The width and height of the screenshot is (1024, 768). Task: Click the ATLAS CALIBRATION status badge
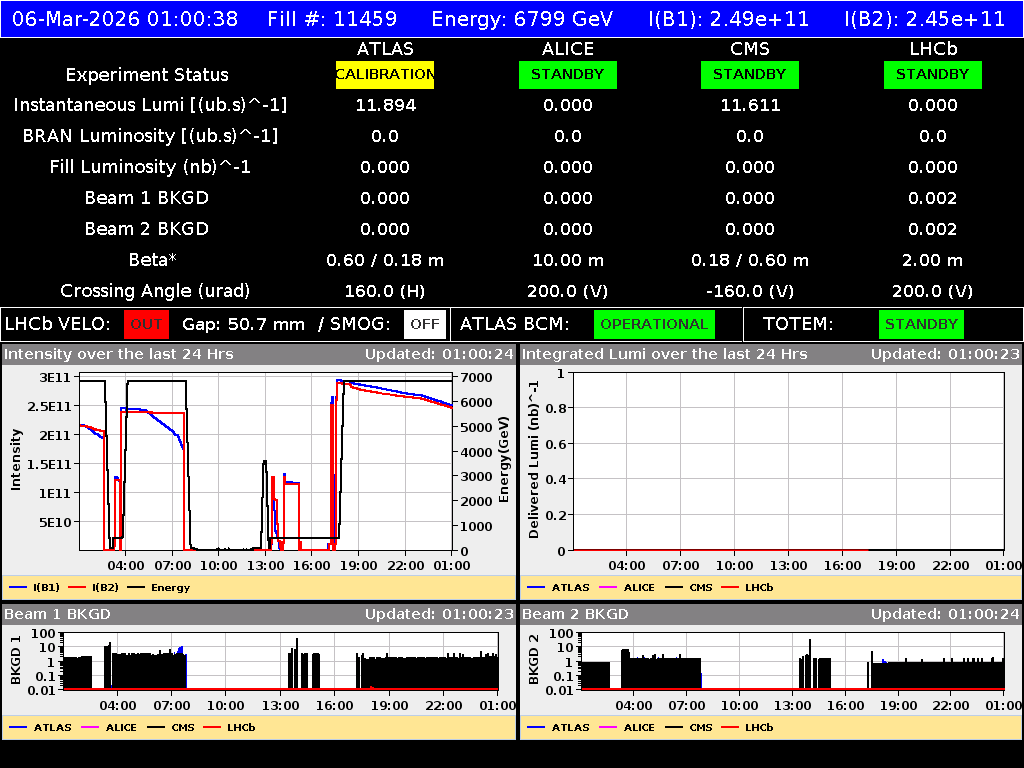point(385,74)
